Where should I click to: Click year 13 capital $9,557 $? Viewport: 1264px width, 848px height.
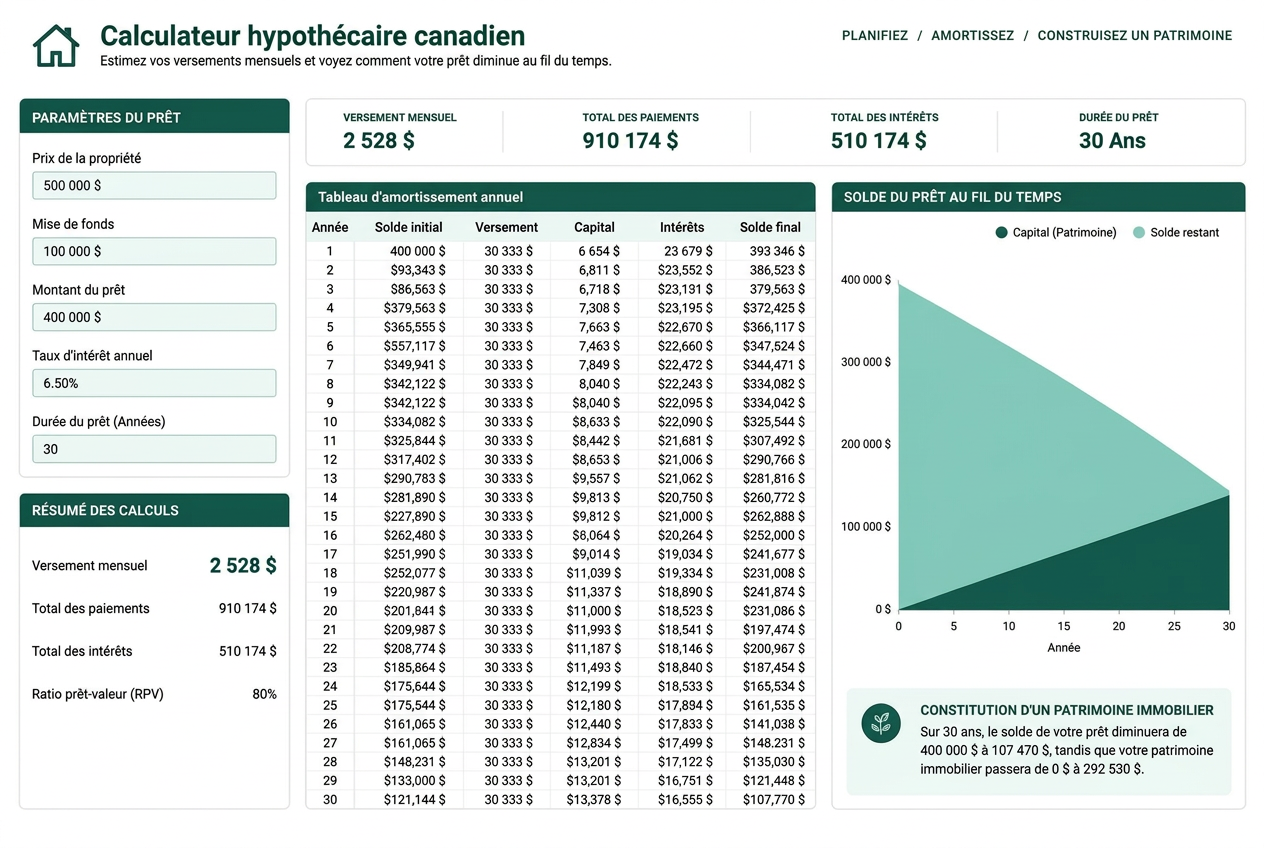tap(596, 479)
